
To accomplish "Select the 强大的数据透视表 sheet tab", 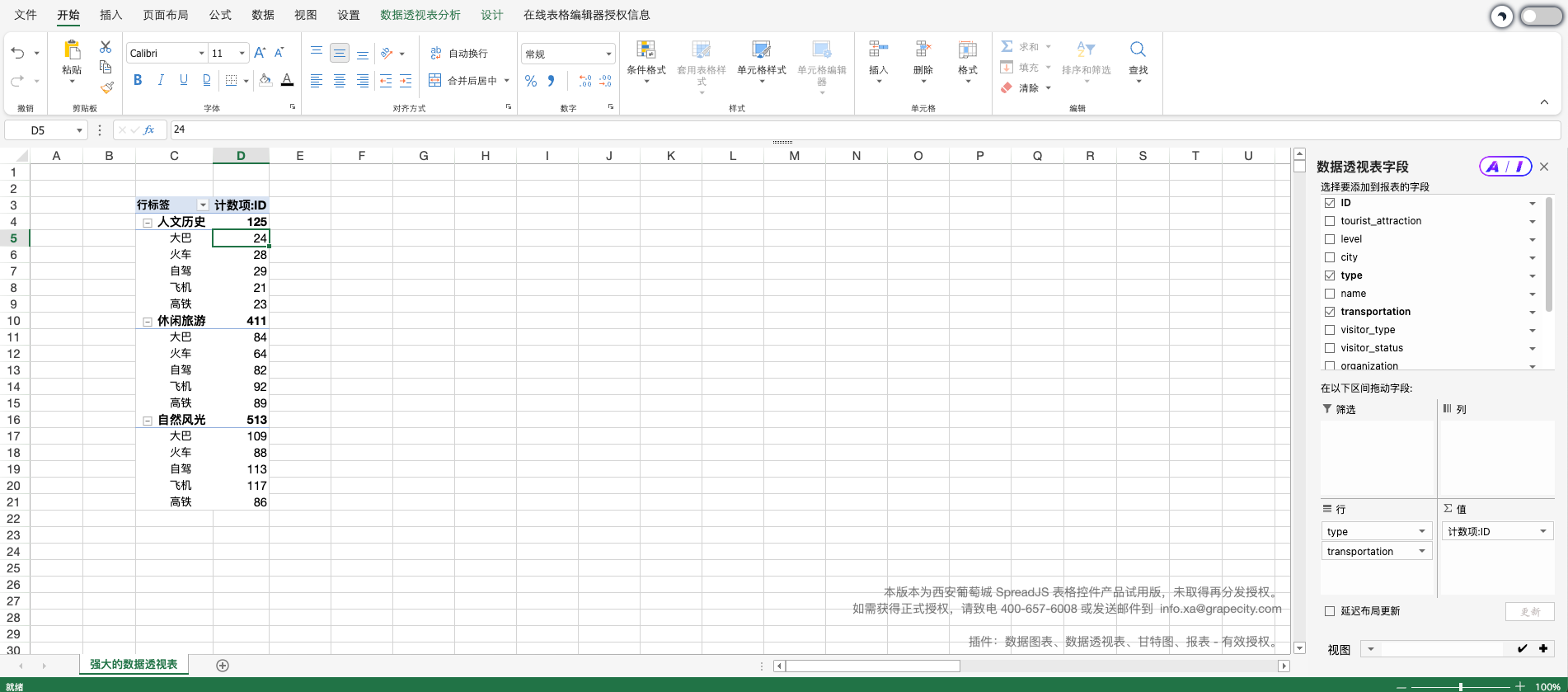I will coord(134,665).
